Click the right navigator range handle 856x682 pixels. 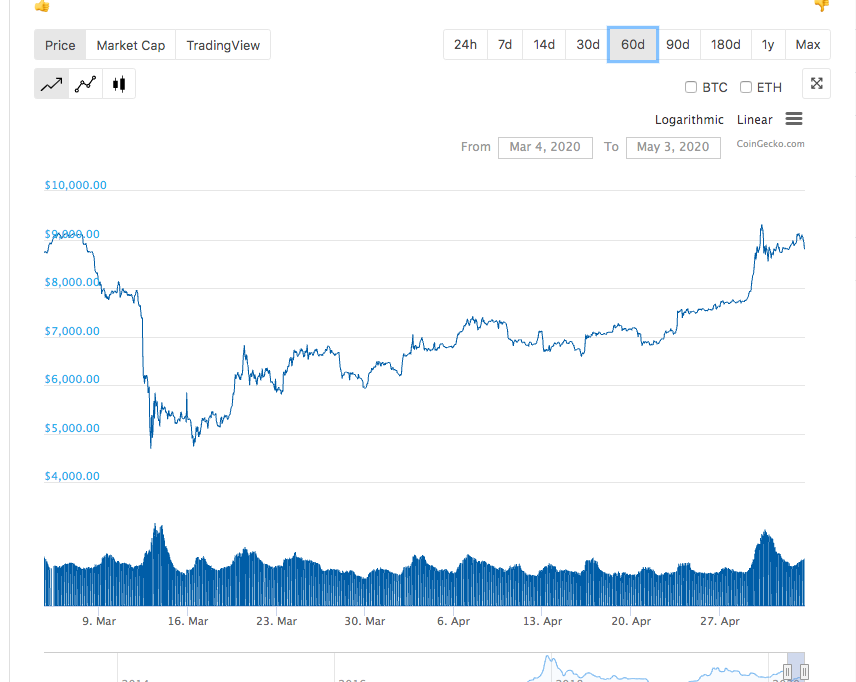point(804,671)
